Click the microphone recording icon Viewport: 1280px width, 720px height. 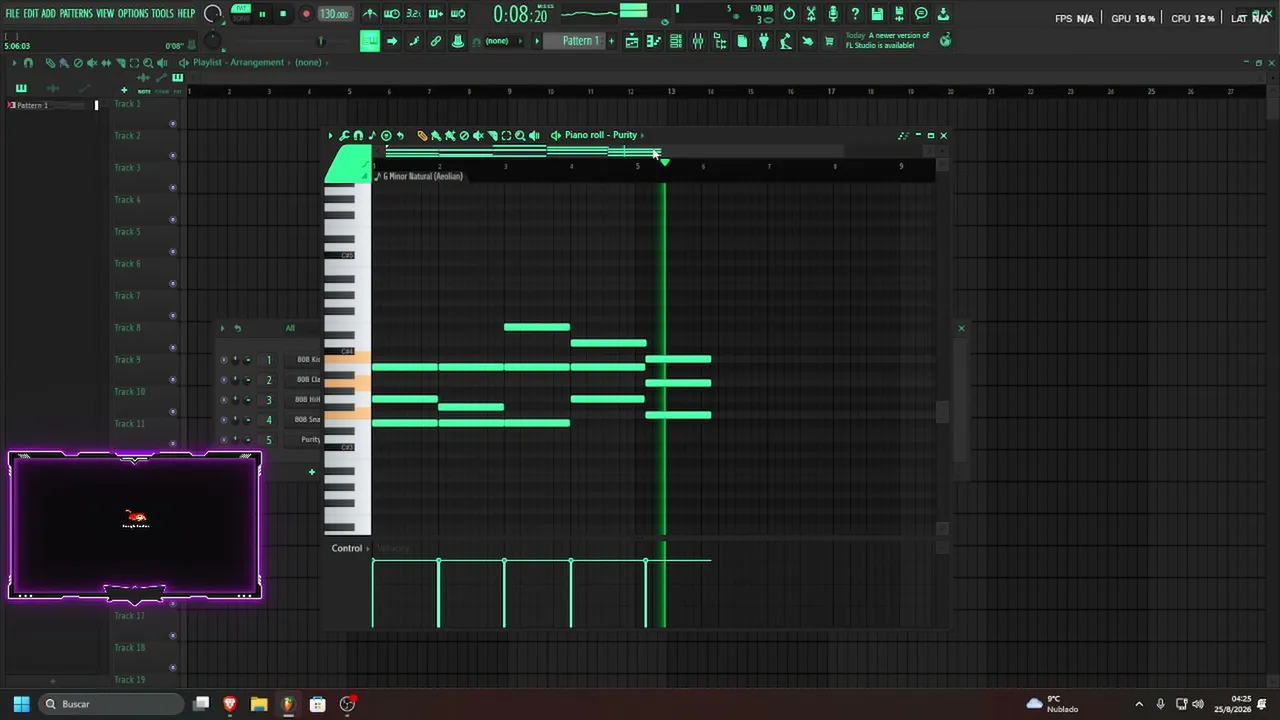click(833, 14)
